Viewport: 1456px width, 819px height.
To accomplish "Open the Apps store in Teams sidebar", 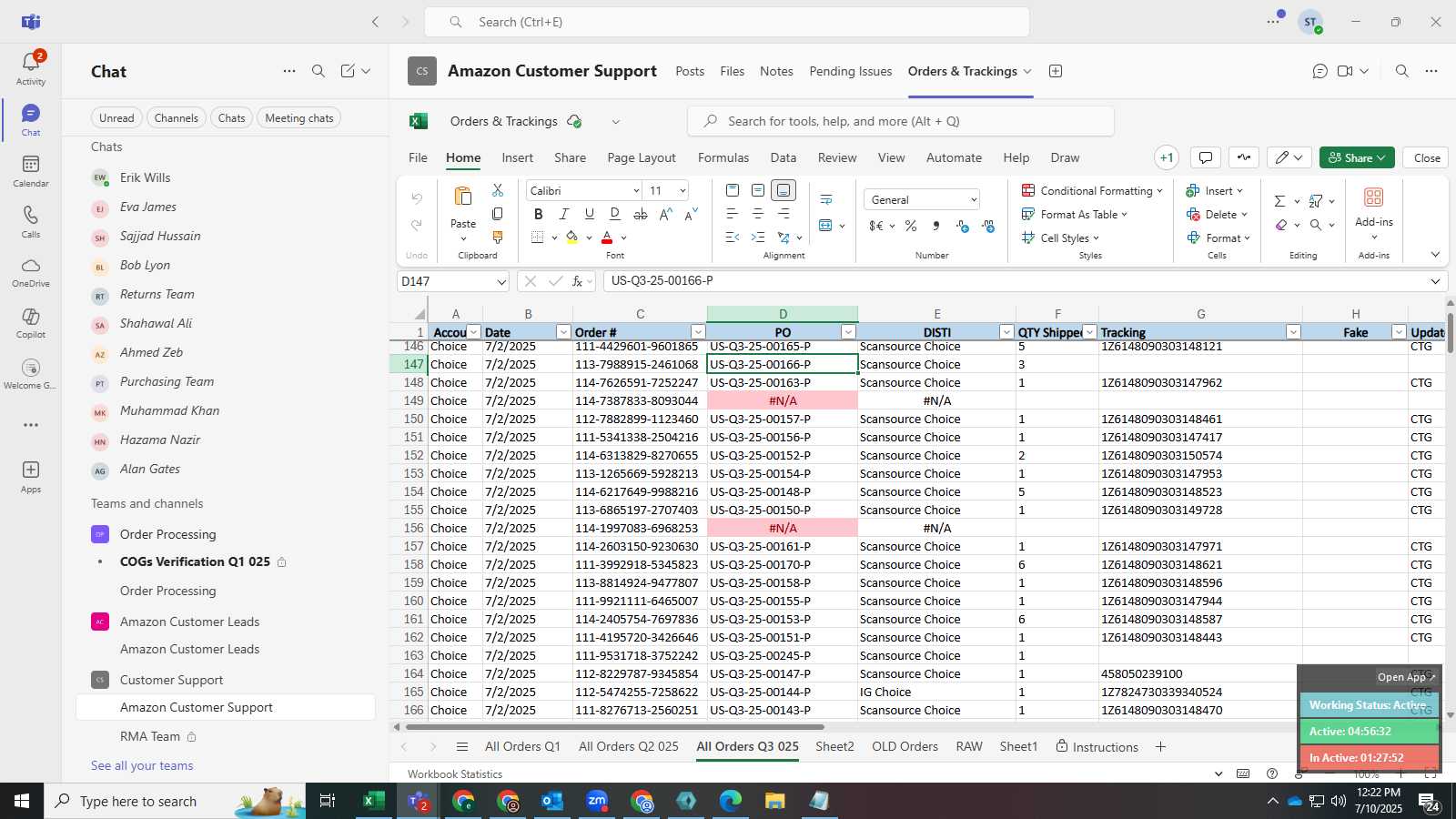I will coord(31,477).
